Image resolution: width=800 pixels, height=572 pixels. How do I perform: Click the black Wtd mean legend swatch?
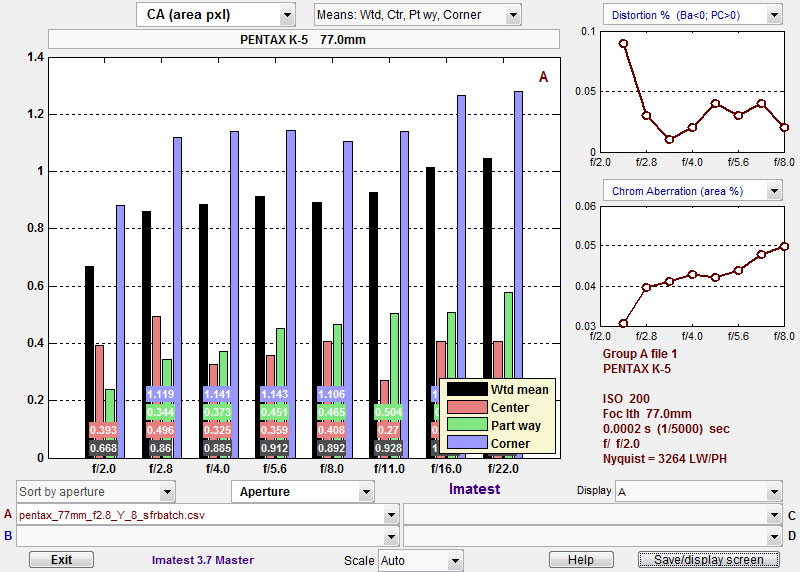coord(467,389)
